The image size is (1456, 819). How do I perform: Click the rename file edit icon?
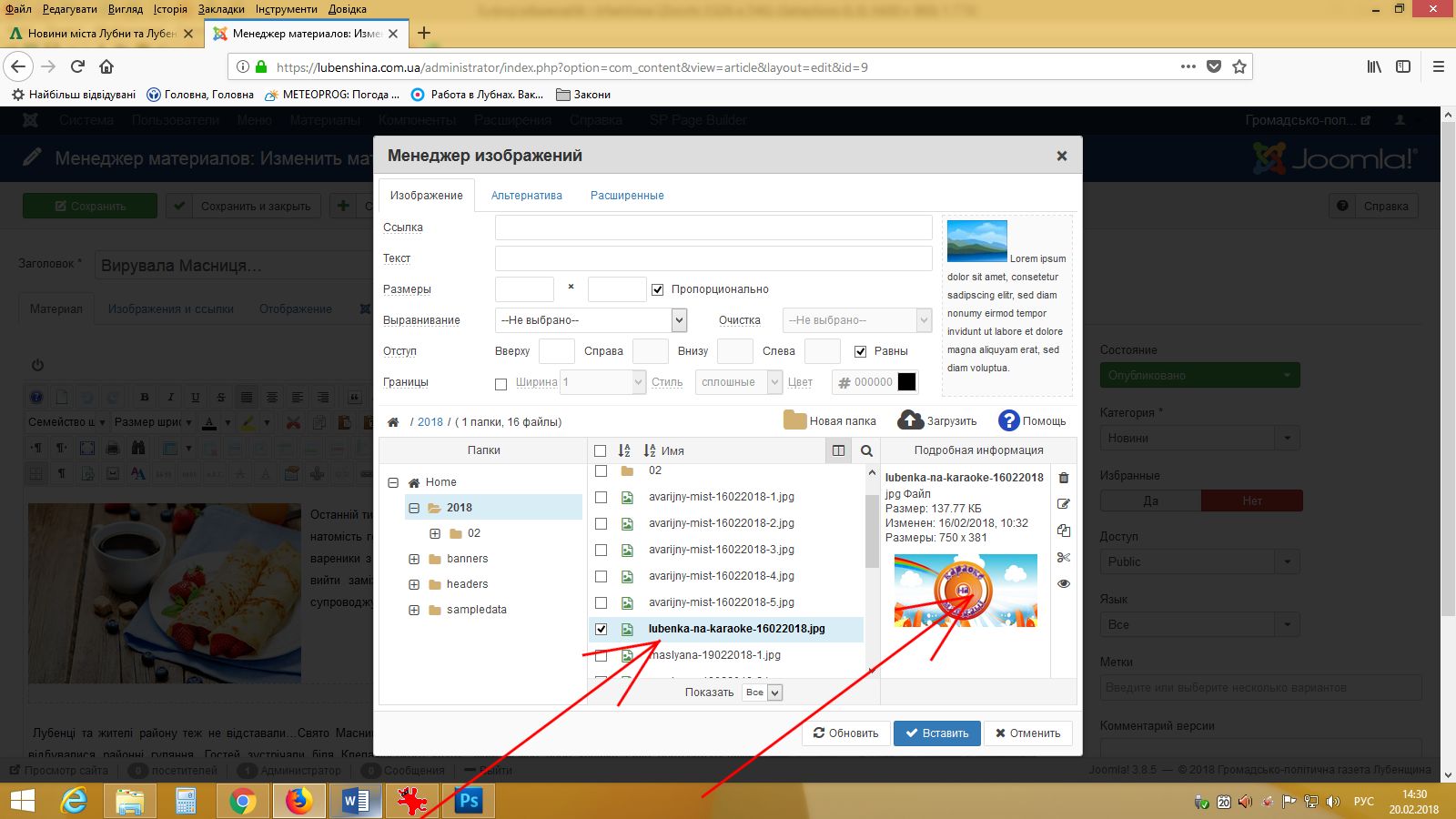coord(1064,504)
